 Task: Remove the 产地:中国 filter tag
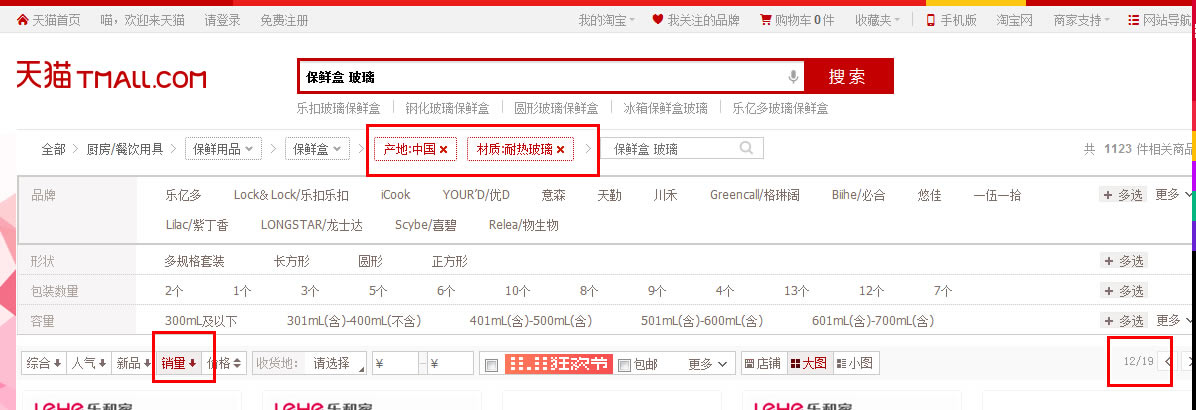pyautogui.click(x=443, y=149)
